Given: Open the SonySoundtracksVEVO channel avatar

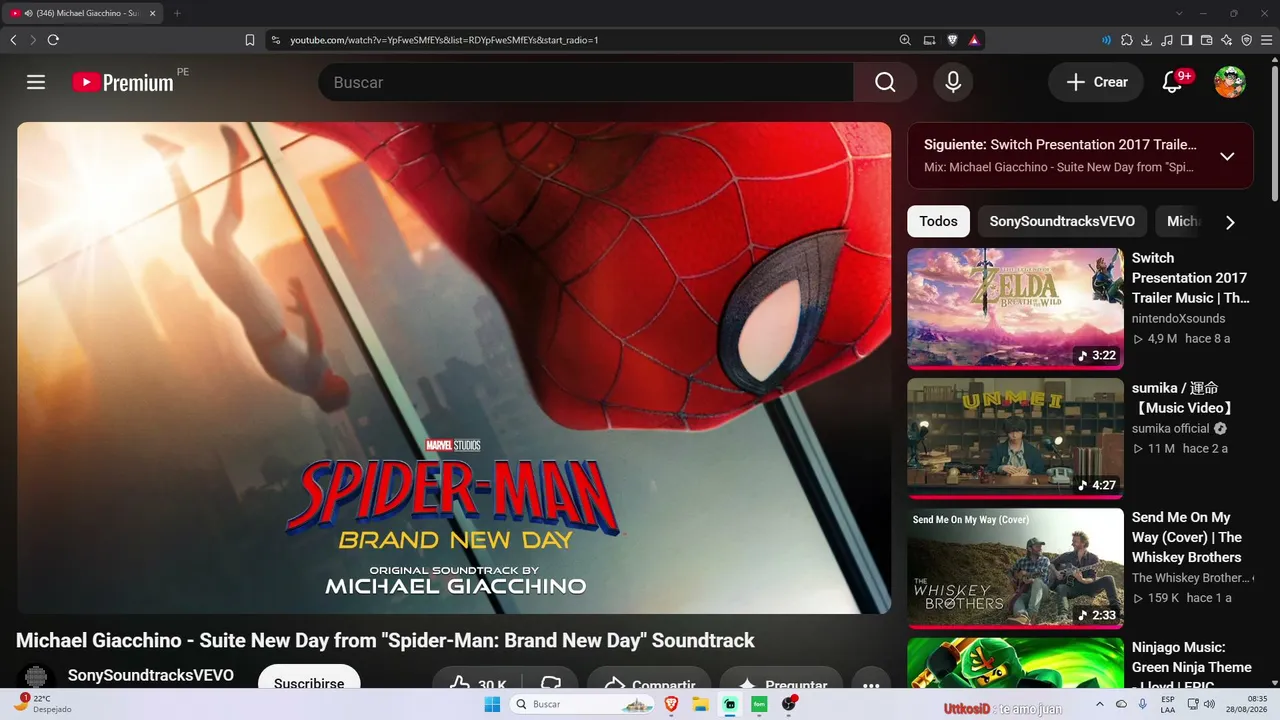Looking at the screenshot, I should 36,677.
